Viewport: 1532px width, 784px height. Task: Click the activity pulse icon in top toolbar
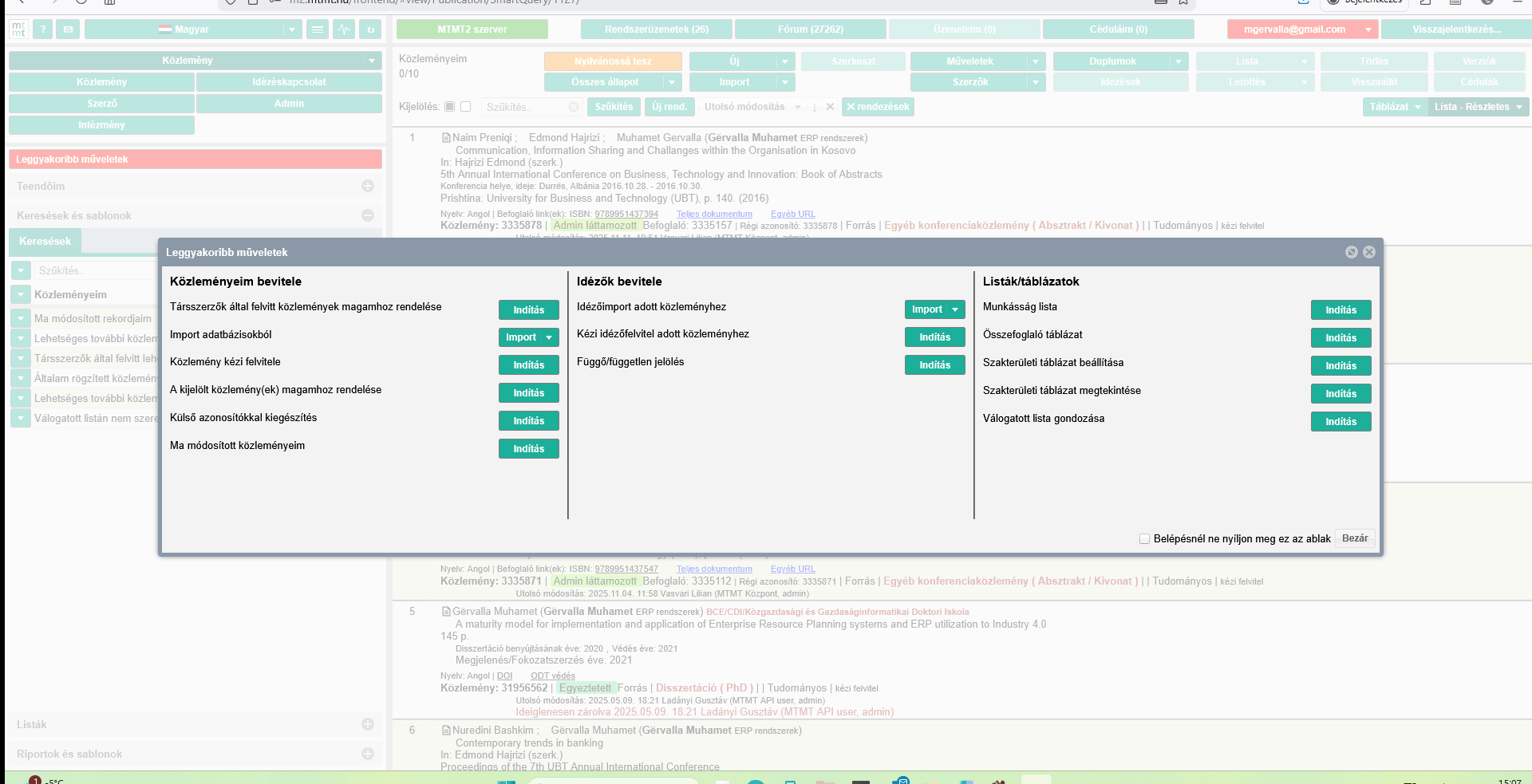(x=344, y=30)
